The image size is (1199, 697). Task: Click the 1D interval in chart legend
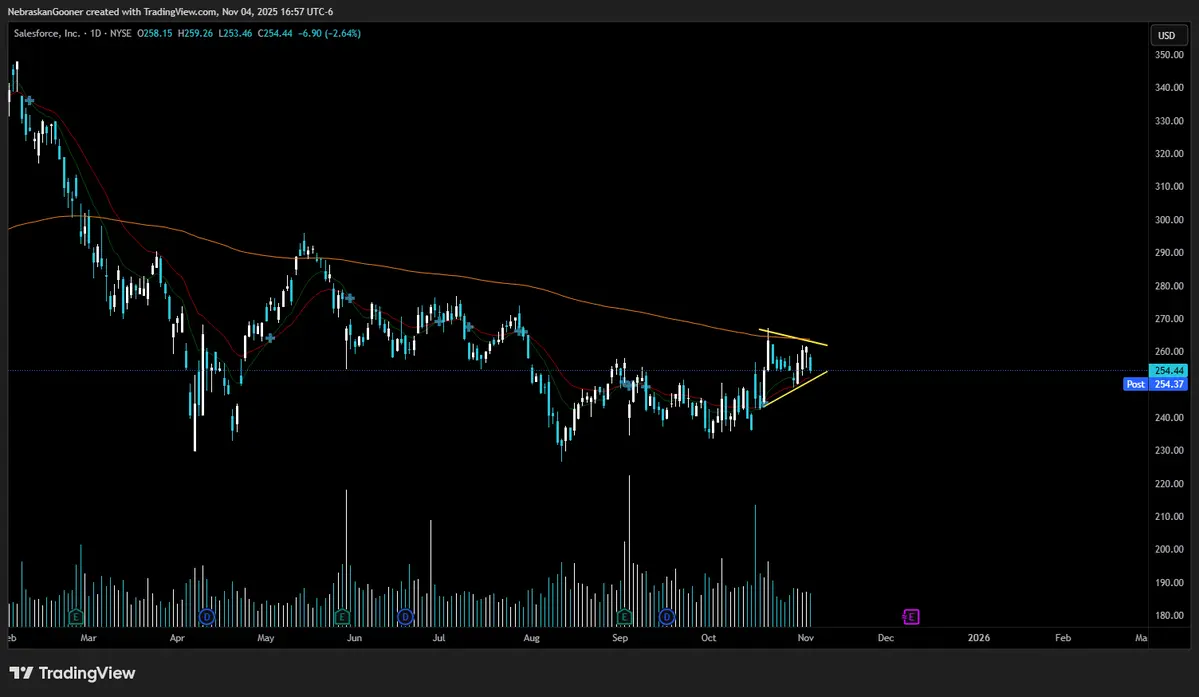tap(96, 34)
